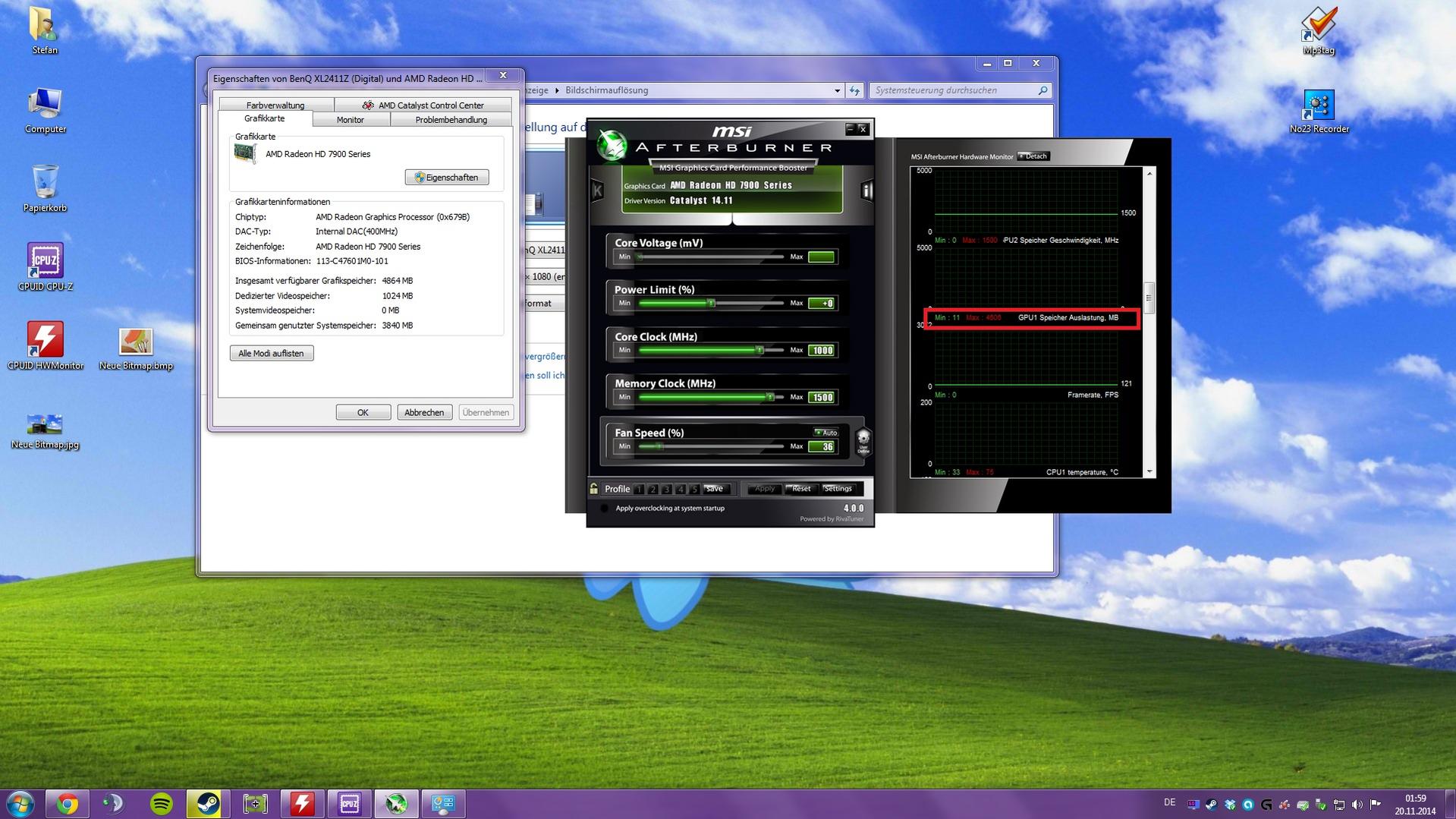Image resolution: width=1456 pixels, height=819 pixels.
Task: Click the Abbrechen button
Action: 424,413
